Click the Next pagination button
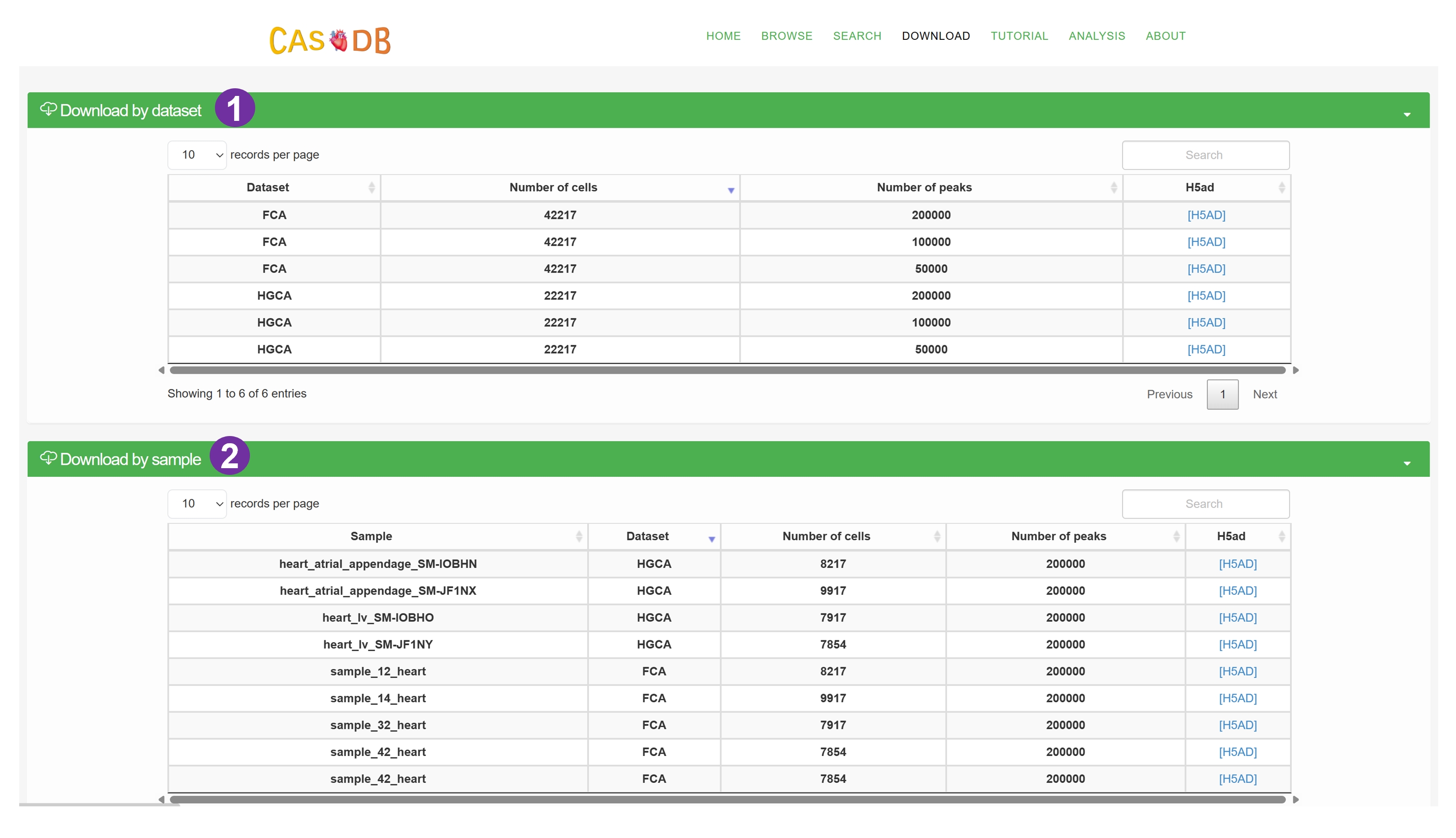Image resolution: width=1456 pixels, height=838 pixels. pyautogui.click(x=1265, y=394)
